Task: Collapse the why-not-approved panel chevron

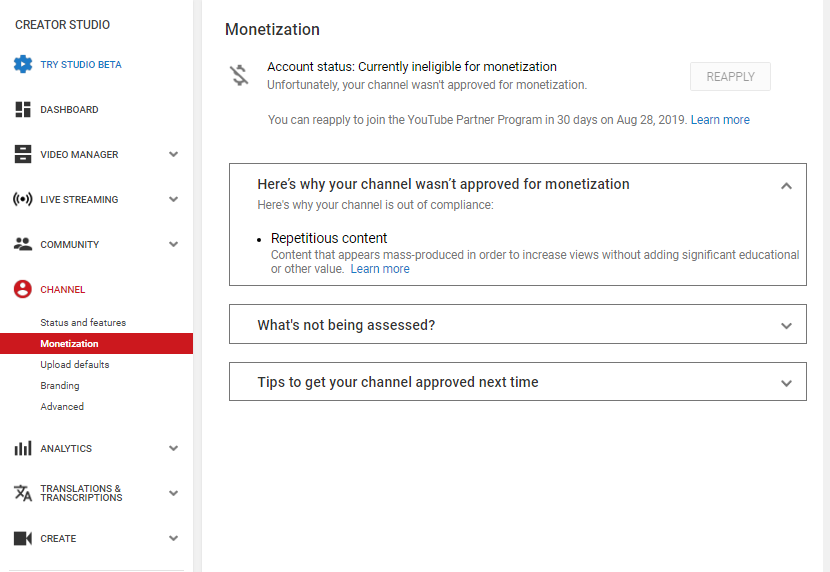Action: pos(787,186)
